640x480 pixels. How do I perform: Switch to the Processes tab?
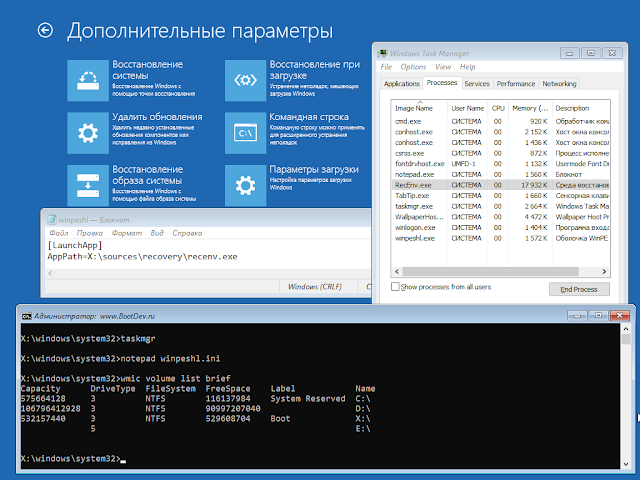(x=442, y=82)
